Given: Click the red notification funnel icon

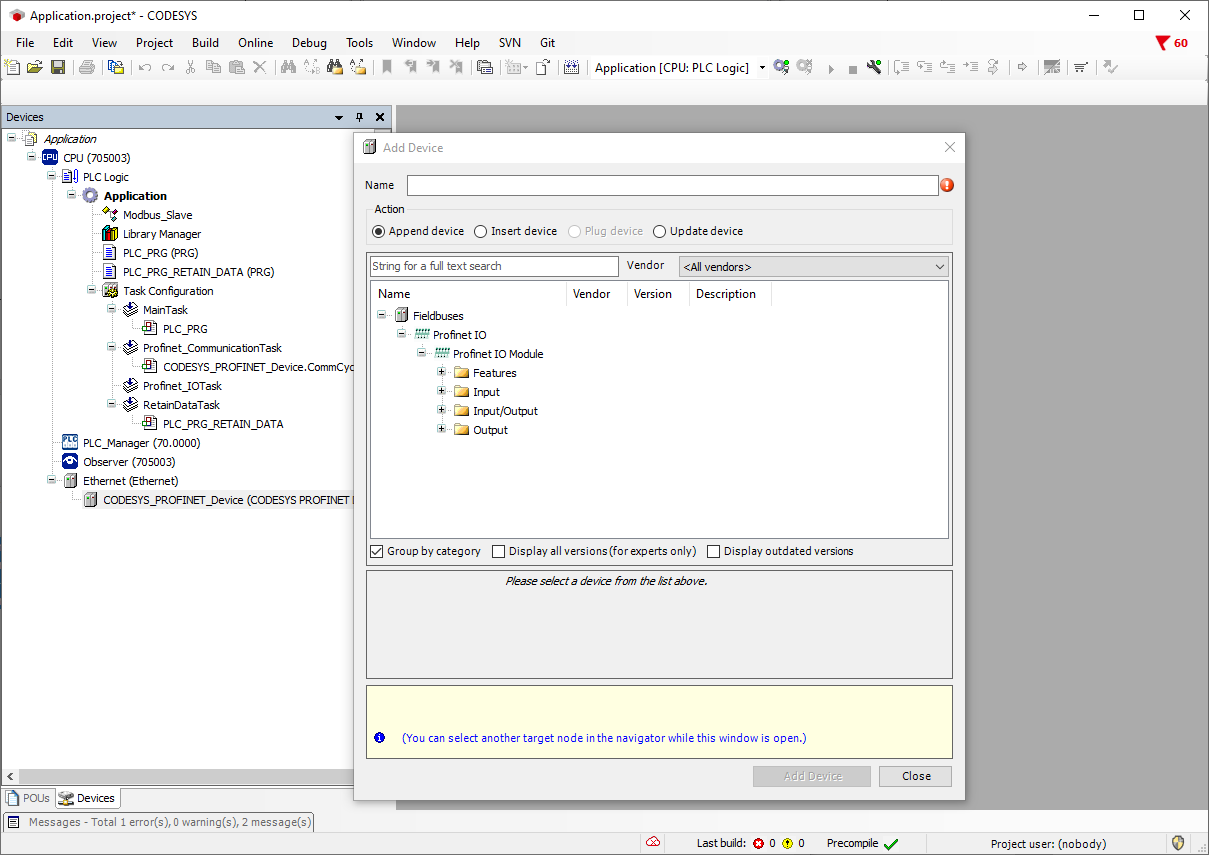Looking at the screenshot, I should 1162,43.
